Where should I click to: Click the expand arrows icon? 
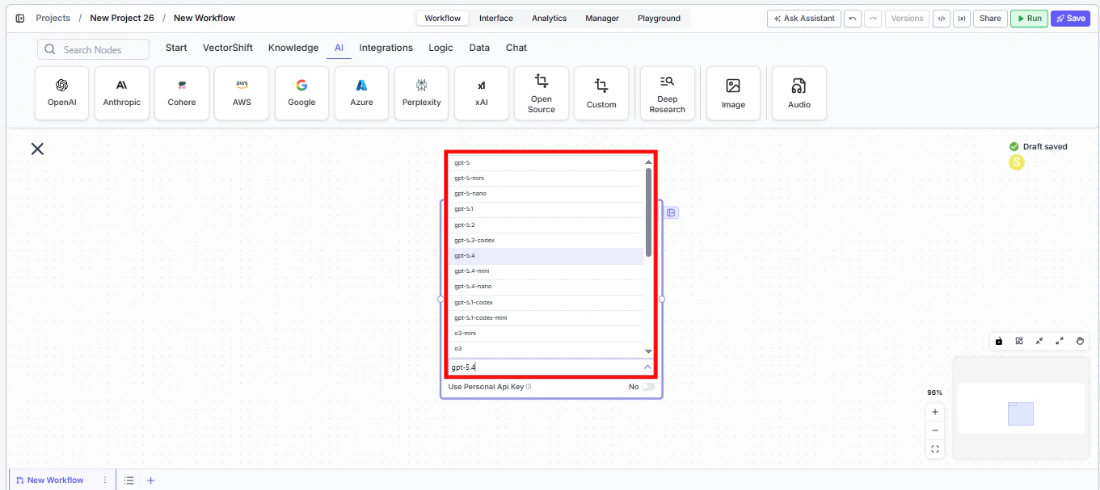tap(1060, 341)
